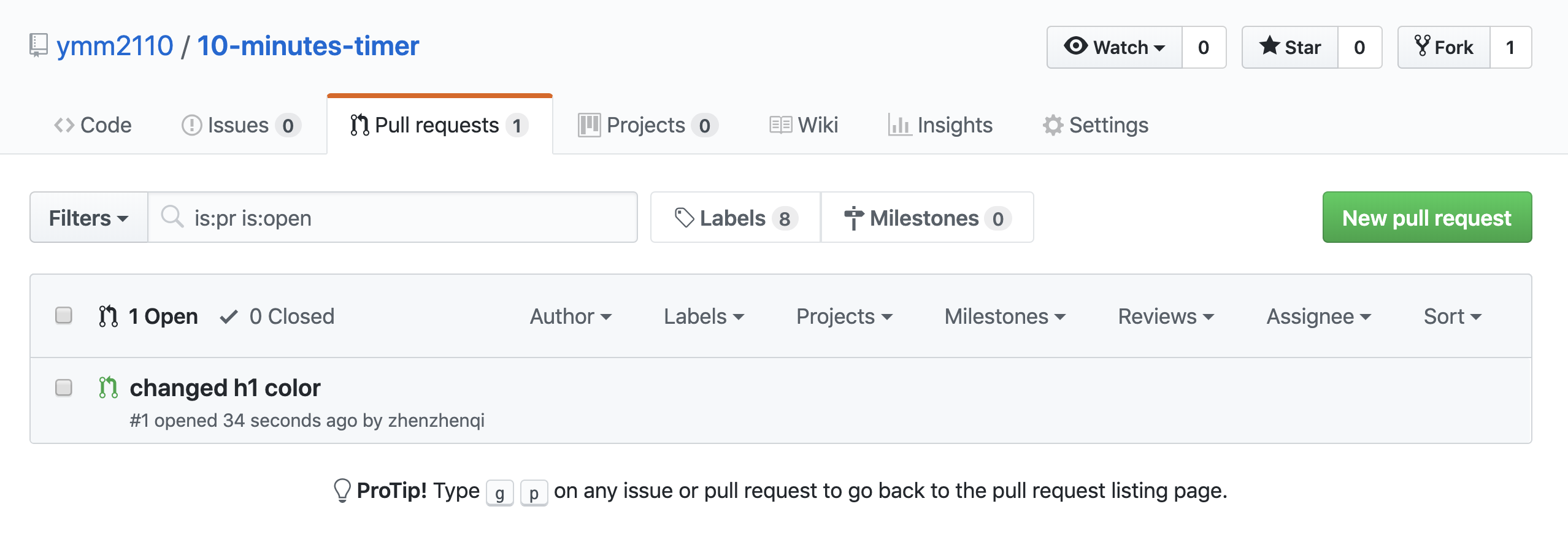Expand the Reviews filter dropdown
Screen dimensions: 1568x547
pos(1166,316)
